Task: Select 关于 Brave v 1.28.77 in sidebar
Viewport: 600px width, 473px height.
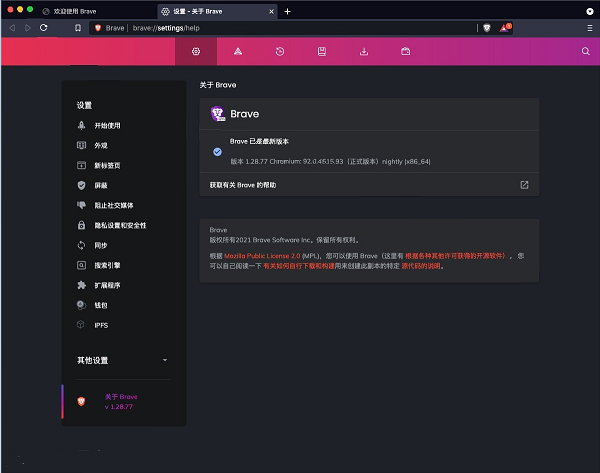Action: [121, 401]
